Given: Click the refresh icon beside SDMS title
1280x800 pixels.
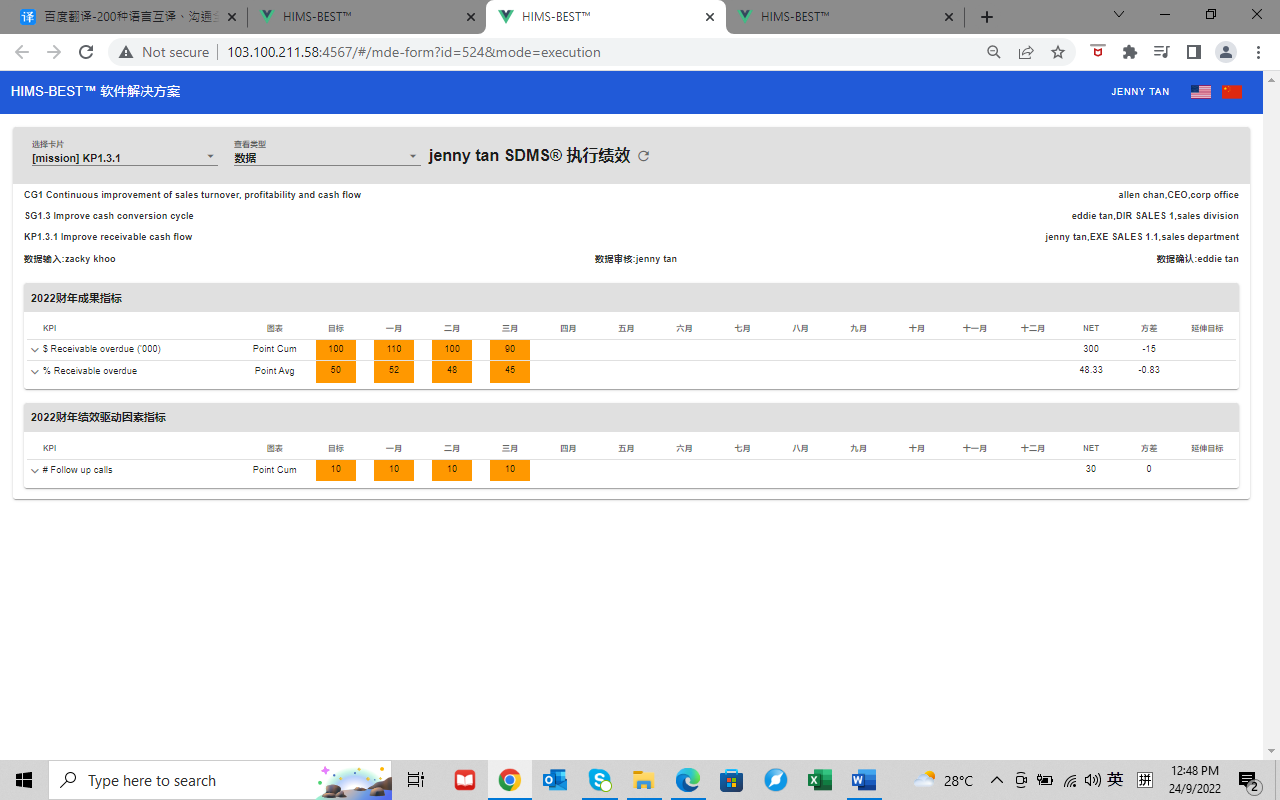Looking at the screenshot, I should 644,156.
